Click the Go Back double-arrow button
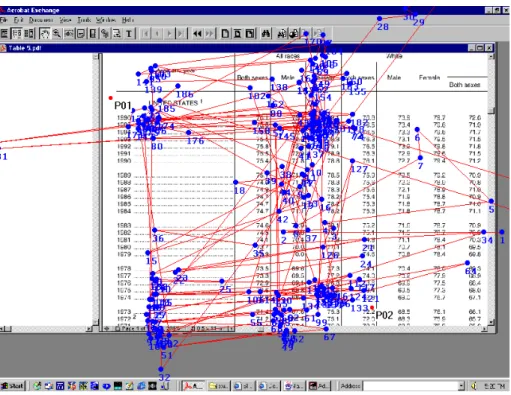The width and height of the screenshot is (511, 395). (198, 34)
